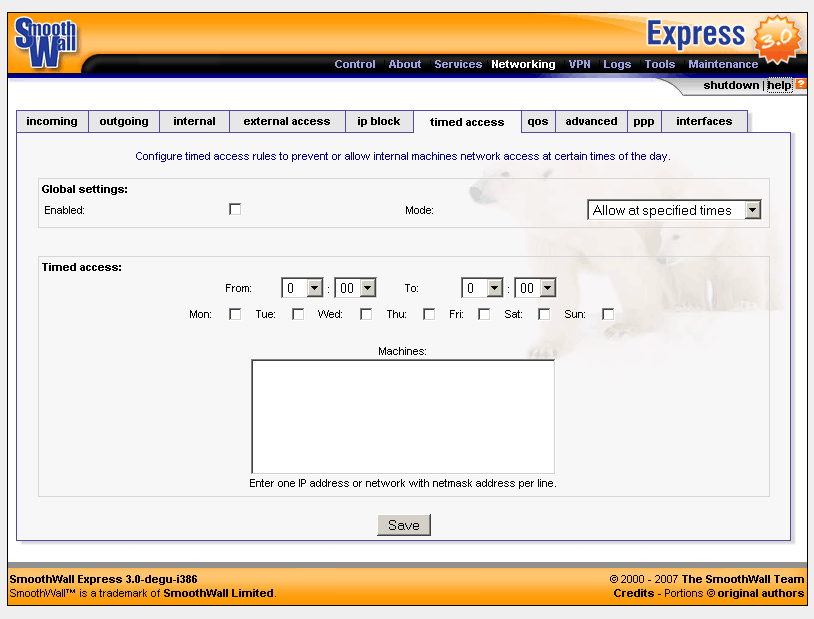Open the Logs menu

tap(617, 64)
